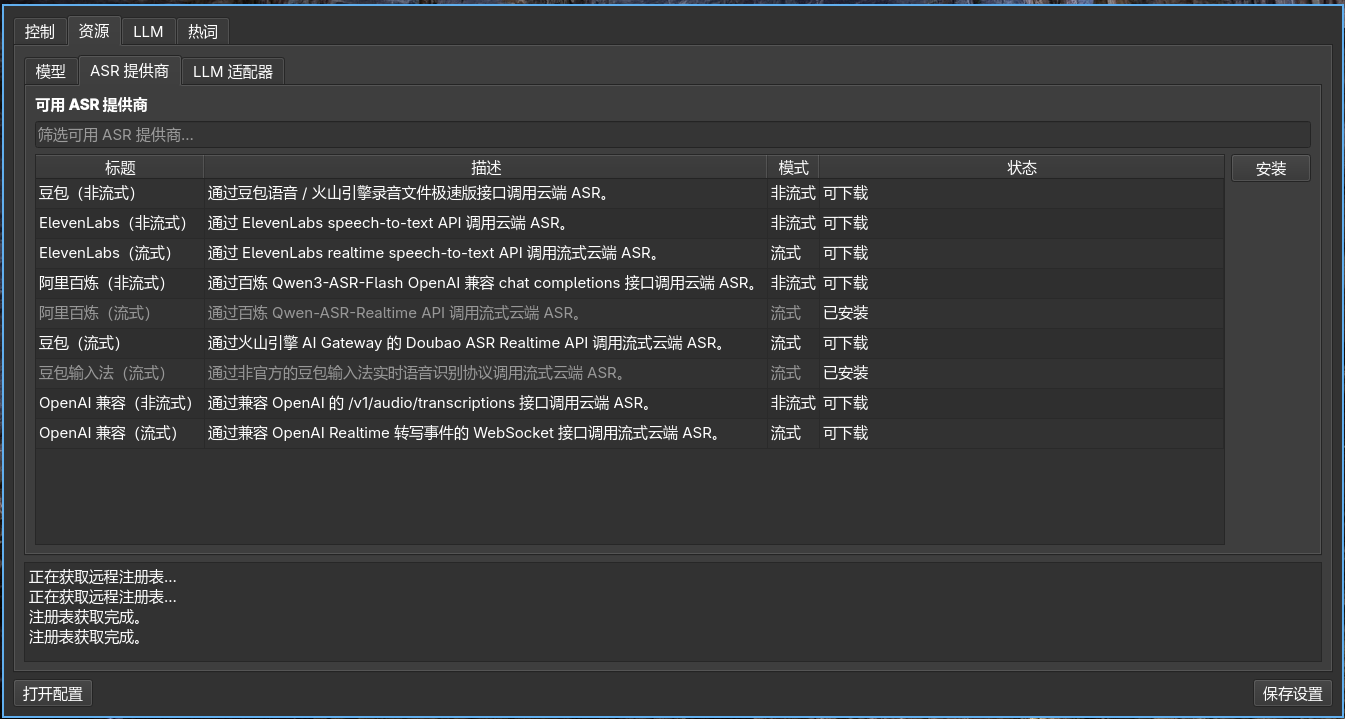This screenshot has height=719, width=1345.
Task: Click the 安装 button
Action: pyautogui.click(x=1271, y=169)
